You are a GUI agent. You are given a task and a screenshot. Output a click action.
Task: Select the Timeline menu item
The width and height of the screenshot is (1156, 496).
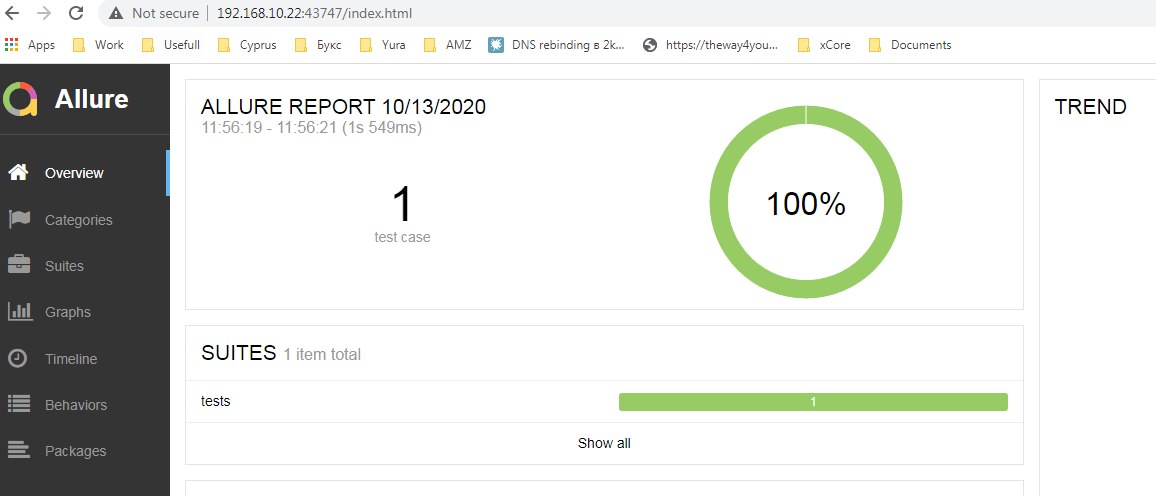(x=85, y=359)
